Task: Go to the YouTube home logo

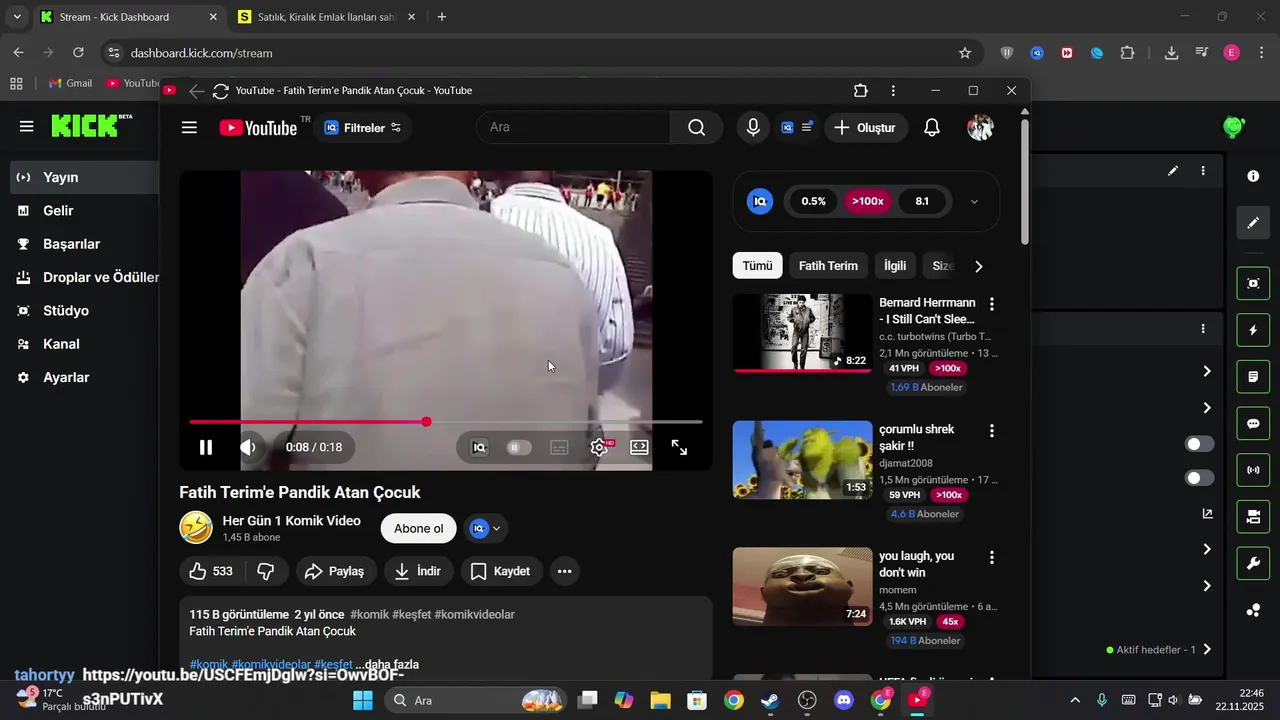Action: pos(259,128)
